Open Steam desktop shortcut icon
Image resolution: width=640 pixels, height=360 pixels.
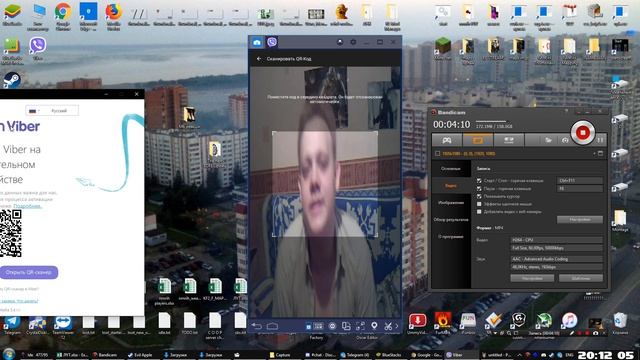tap(12, 80)
